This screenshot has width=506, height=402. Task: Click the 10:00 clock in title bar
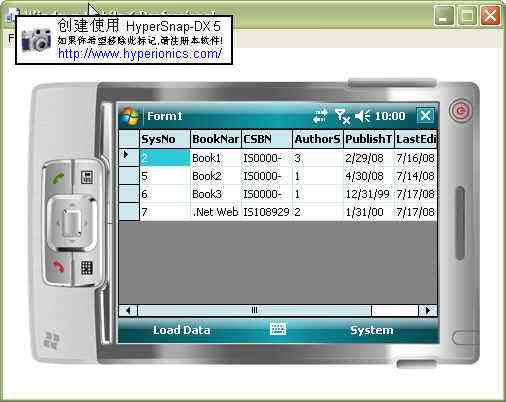390,116
